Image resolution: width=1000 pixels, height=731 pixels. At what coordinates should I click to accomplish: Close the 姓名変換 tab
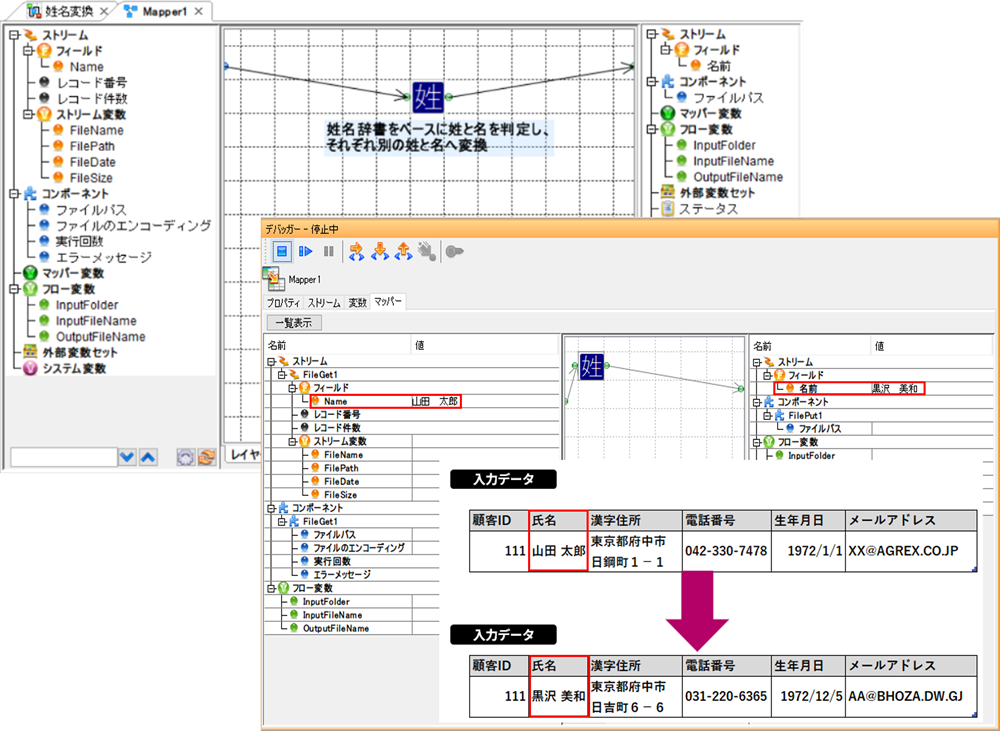pyautogui.click(x=104, y=11)
